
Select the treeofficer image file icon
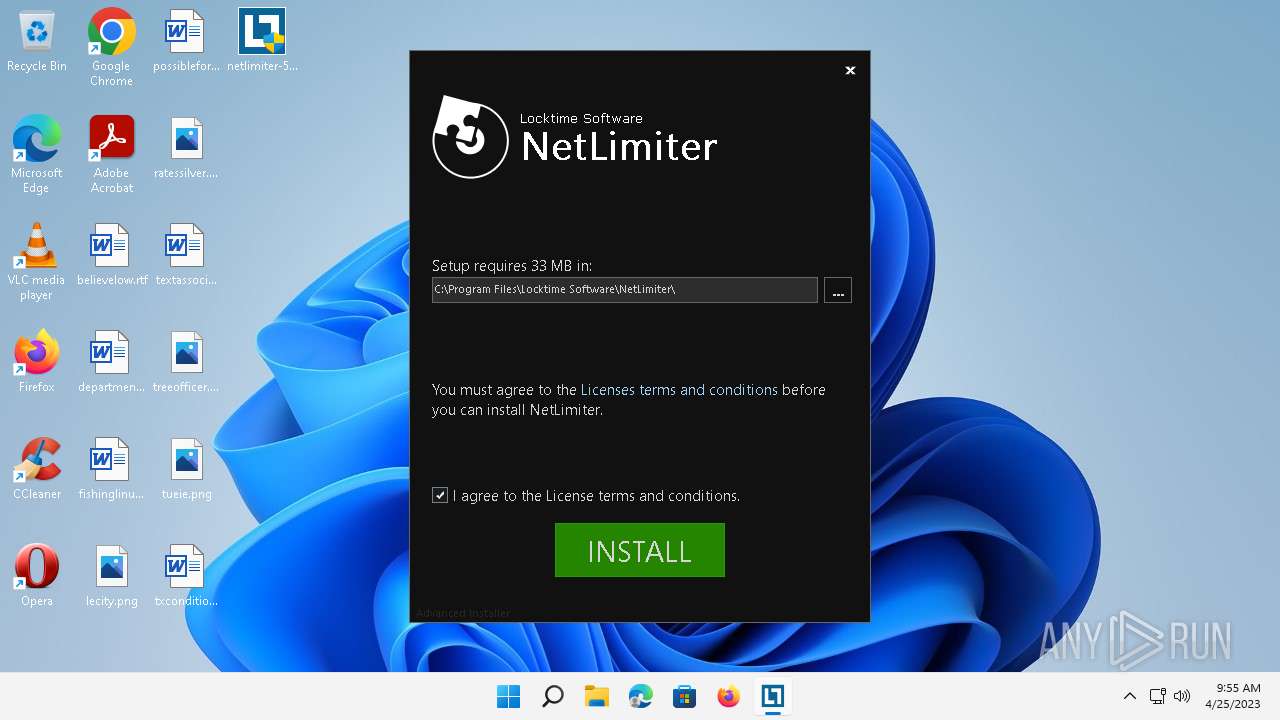(186, 363)
